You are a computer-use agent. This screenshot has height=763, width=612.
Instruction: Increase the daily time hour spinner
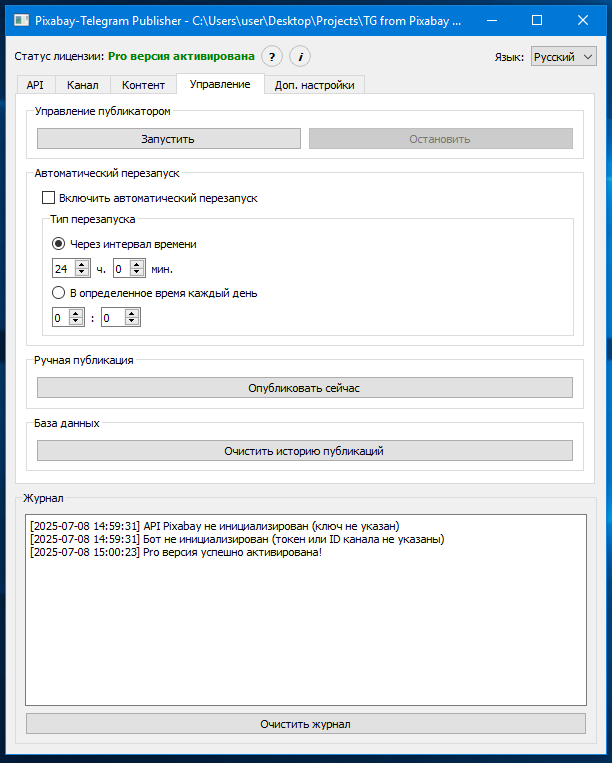click(x=76, y=314)
